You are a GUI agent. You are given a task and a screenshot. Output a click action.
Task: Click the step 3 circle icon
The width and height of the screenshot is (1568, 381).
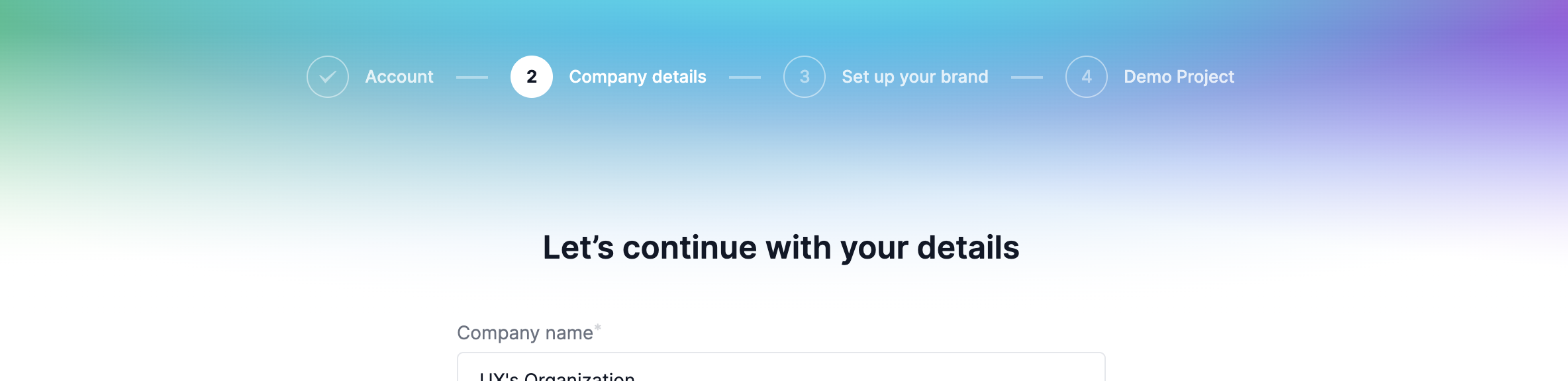point(805,77)
